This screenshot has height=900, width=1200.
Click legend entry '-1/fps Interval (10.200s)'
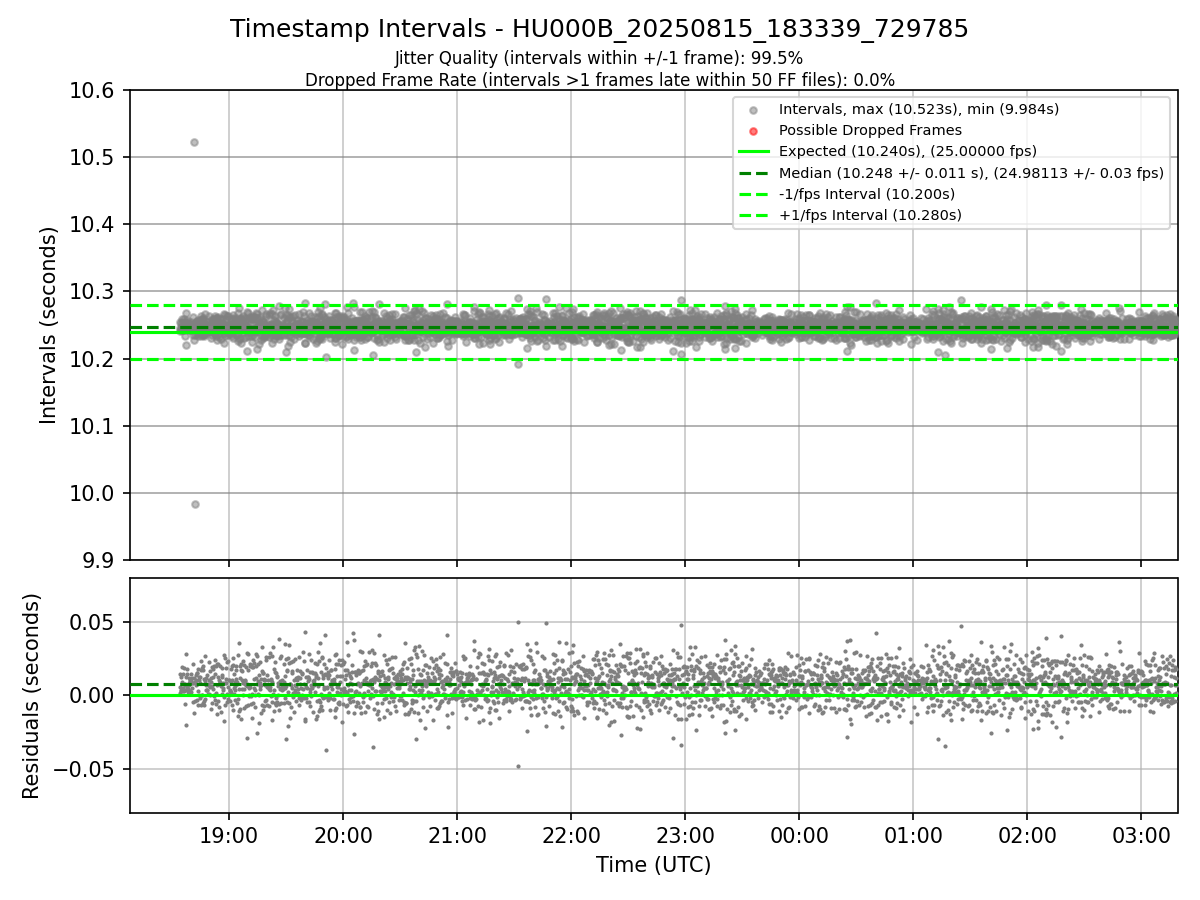[x=866, y=193]
